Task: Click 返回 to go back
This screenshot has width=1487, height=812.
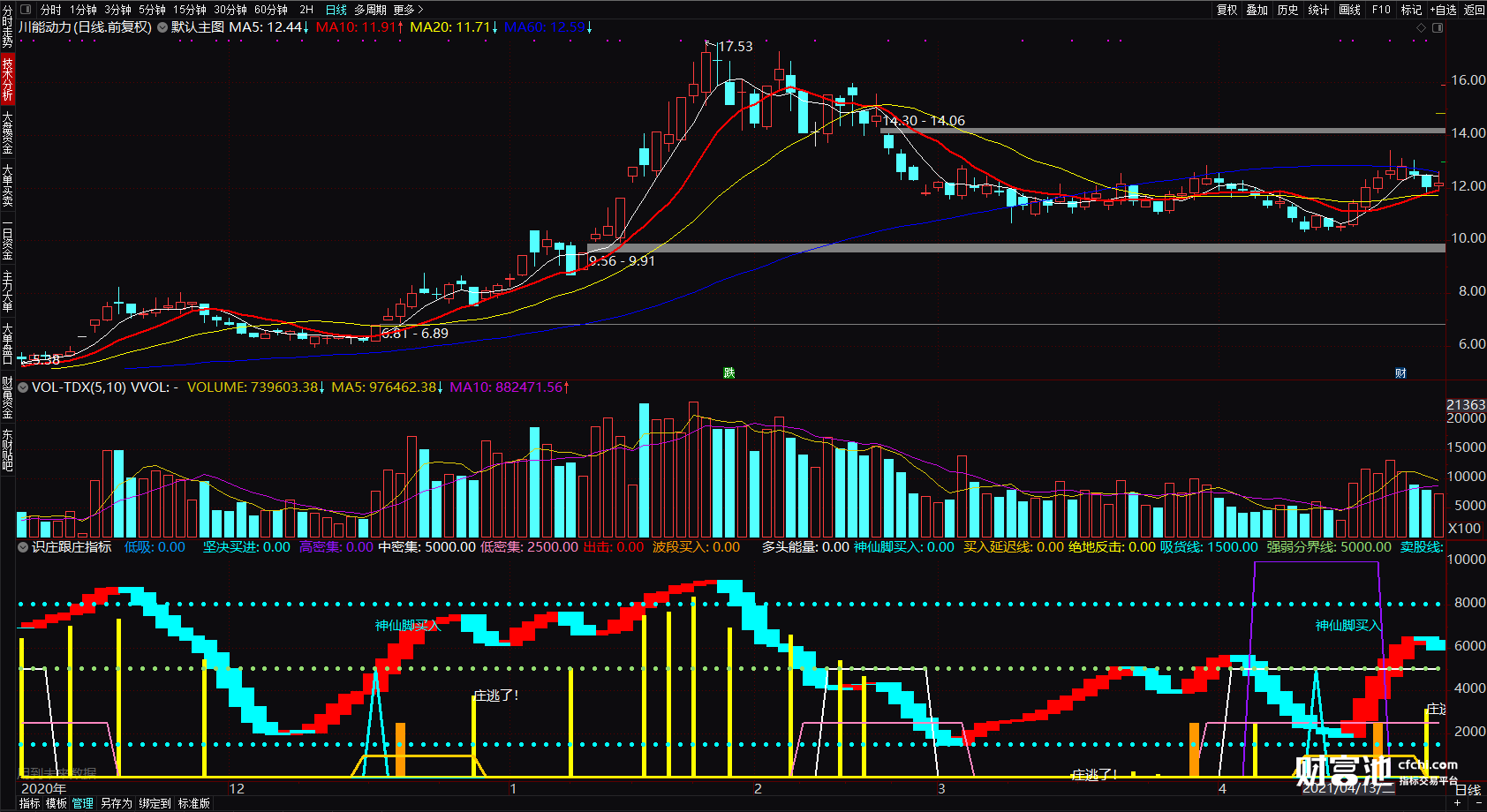Action: click(x=1475, y=10)
